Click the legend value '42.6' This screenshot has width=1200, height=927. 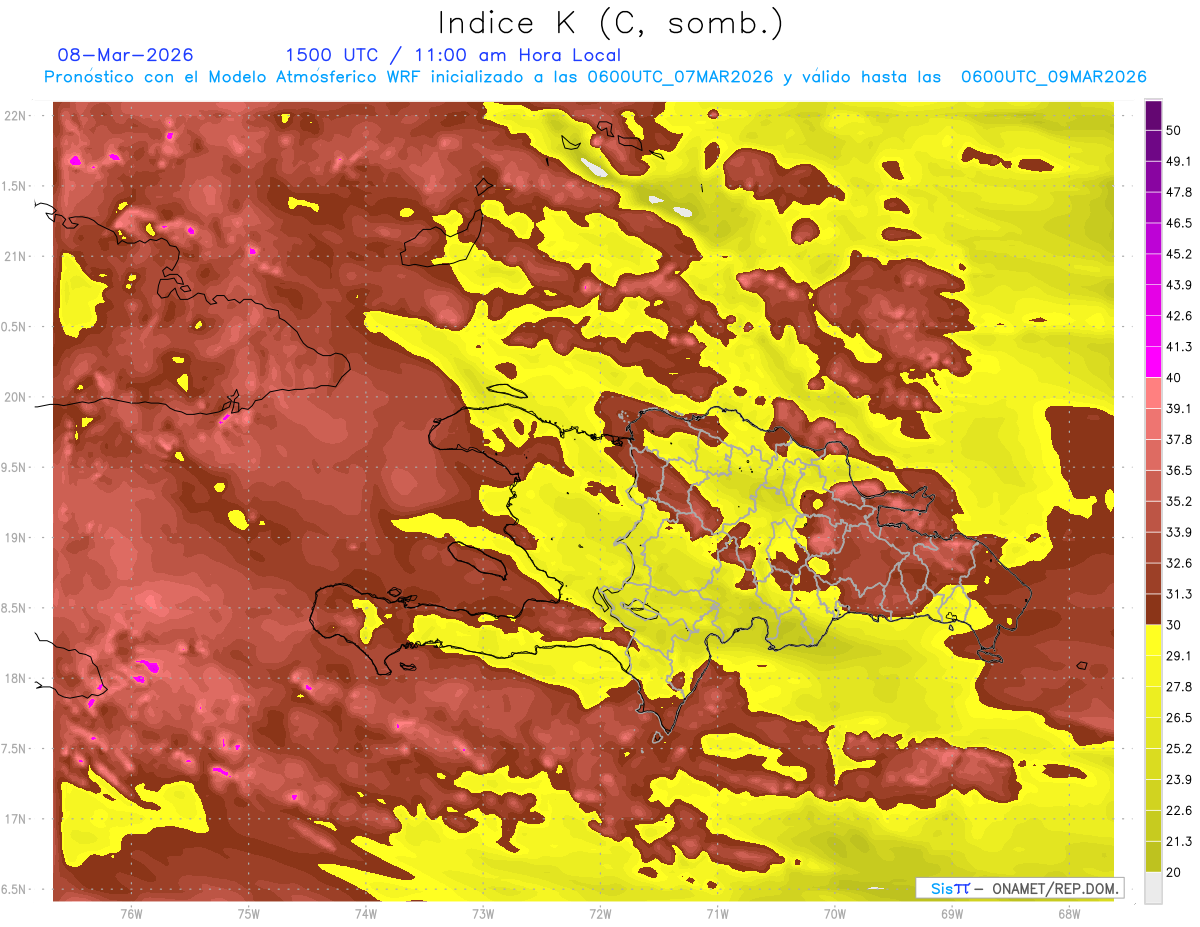[1178, 316]
